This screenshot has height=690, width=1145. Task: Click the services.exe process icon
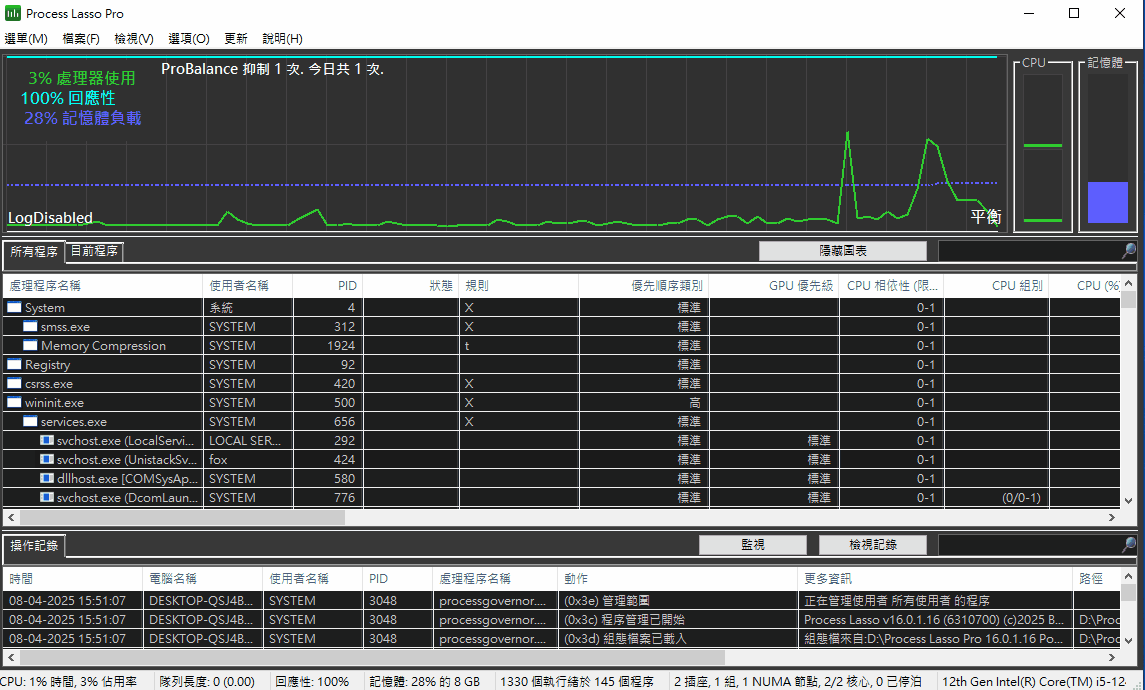click(31, 421)
